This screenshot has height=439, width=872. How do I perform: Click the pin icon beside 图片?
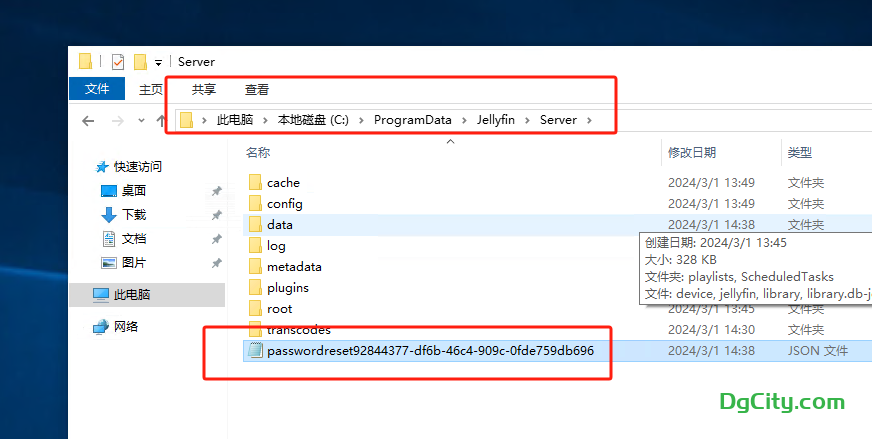click(216, 263)
